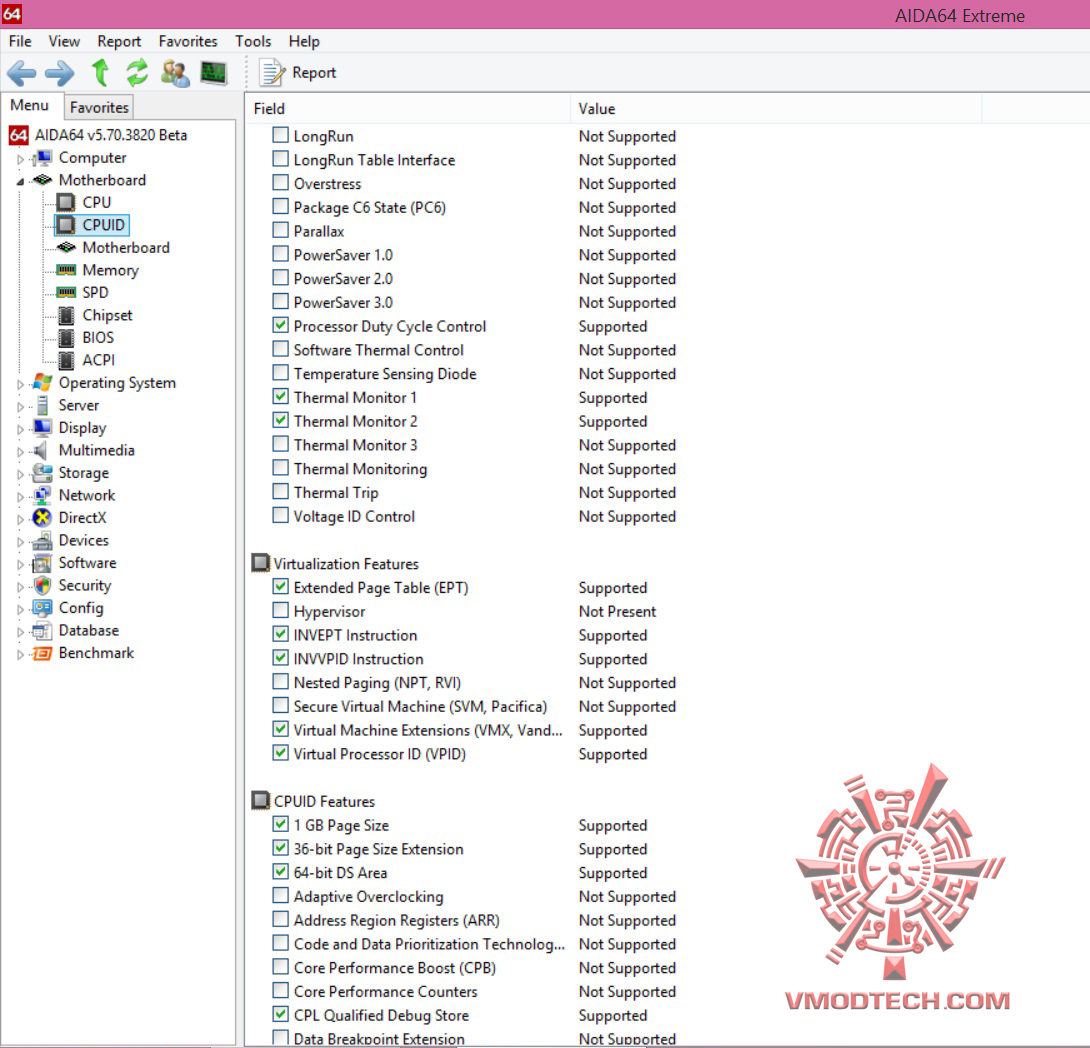Open the sensor monitor graph icon
This screenshot has width=1090, height=1048.
coord(213,72)
